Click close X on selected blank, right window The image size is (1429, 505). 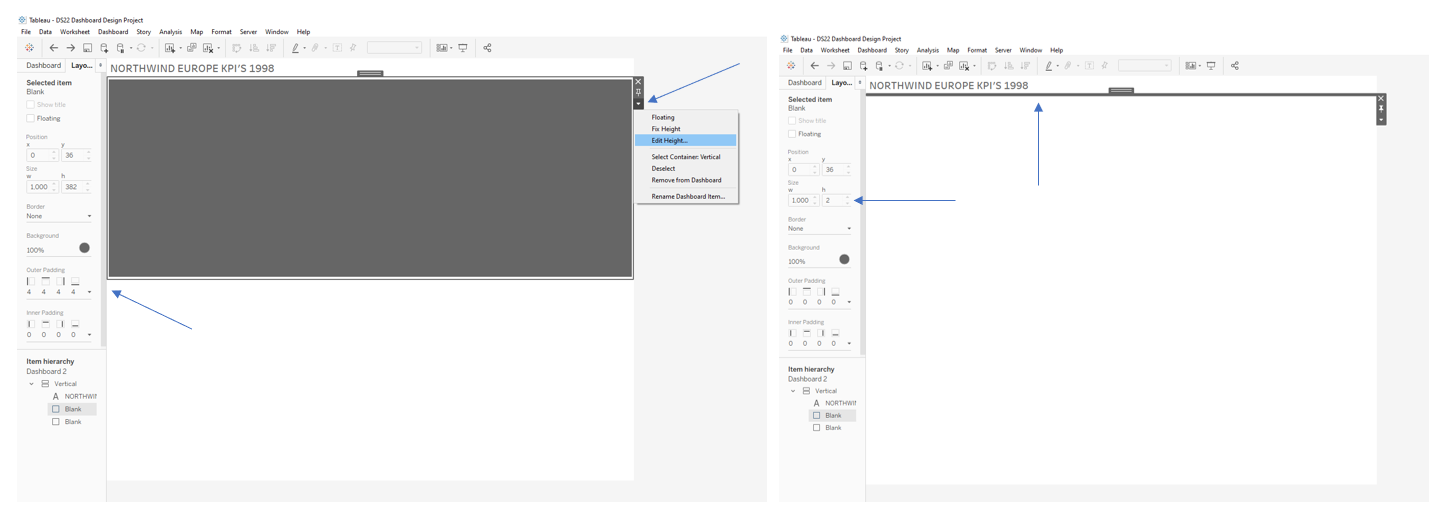click(1381, 99)
